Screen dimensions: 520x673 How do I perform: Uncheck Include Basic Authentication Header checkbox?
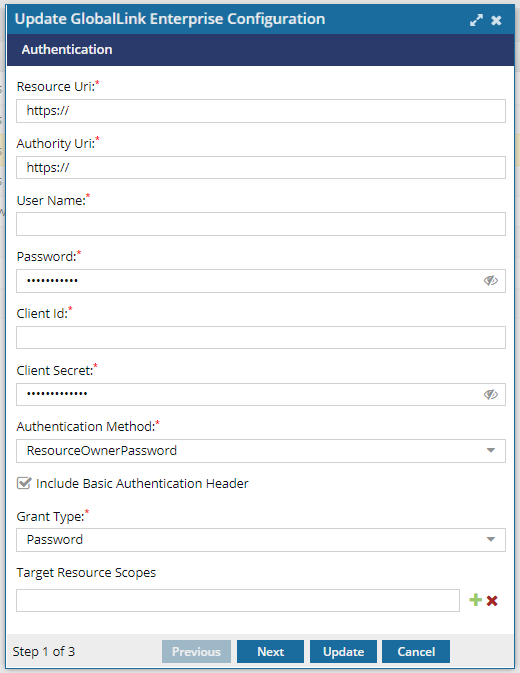pos(24,483)
